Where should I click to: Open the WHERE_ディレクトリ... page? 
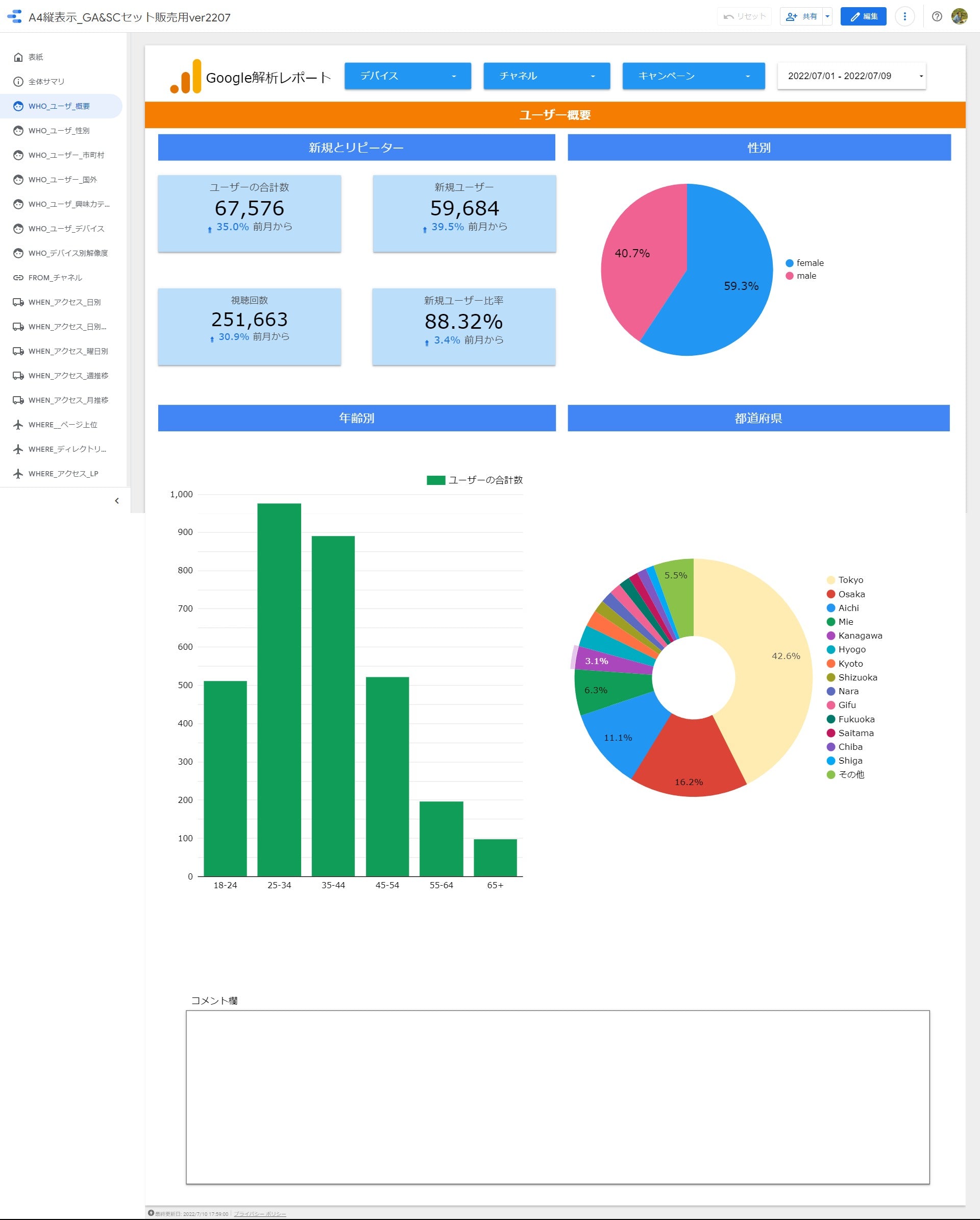coord(61,449)
